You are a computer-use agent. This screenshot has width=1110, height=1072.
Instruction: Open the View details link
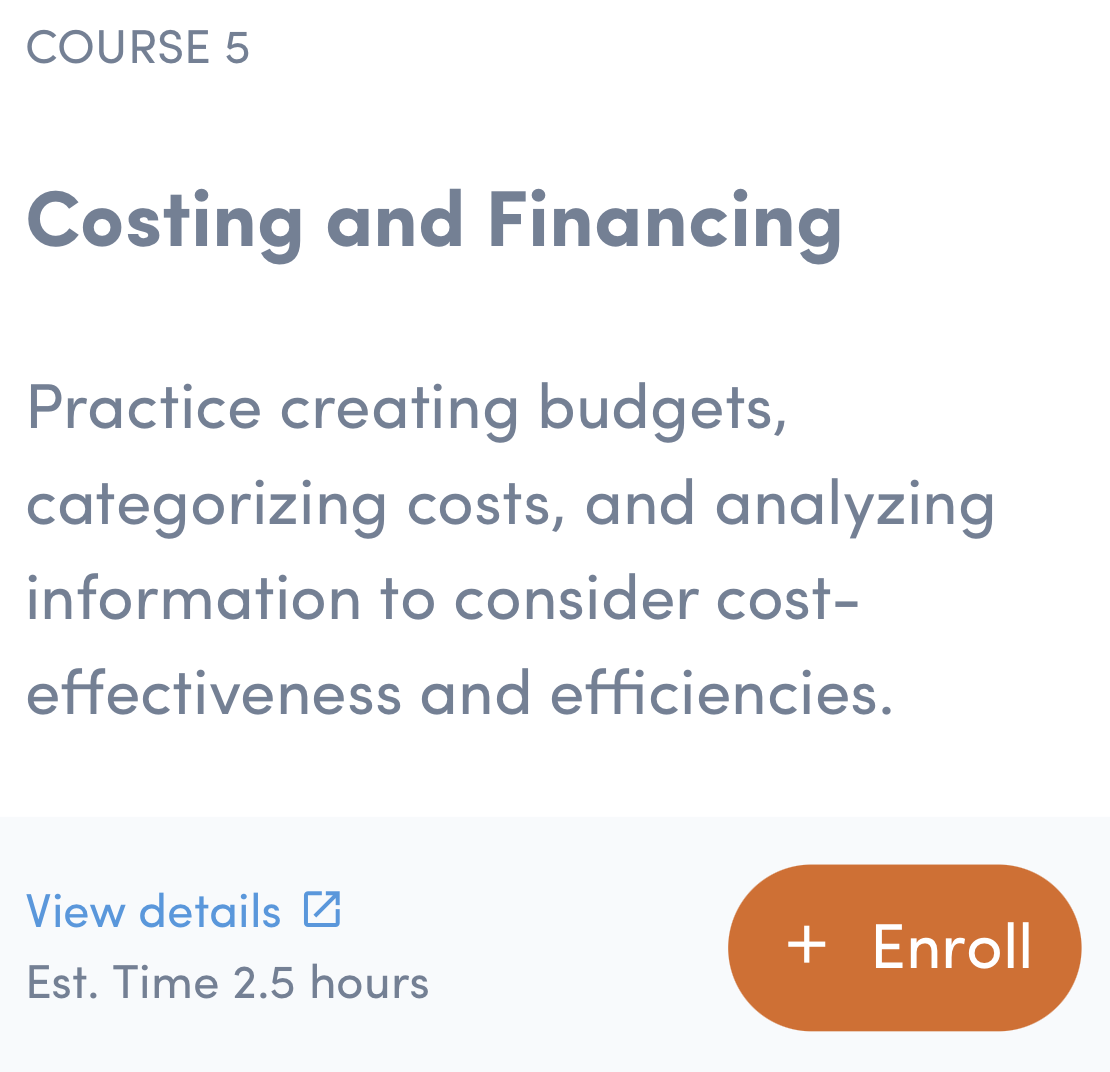click(x=154, y=910)
